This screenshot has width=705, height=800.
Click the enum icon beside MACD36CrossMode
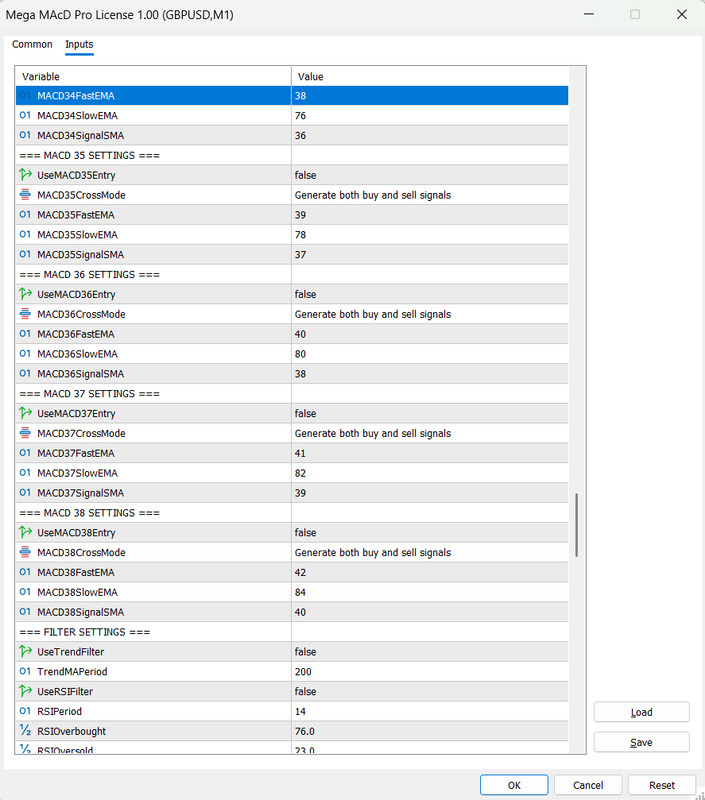(25, 314)
